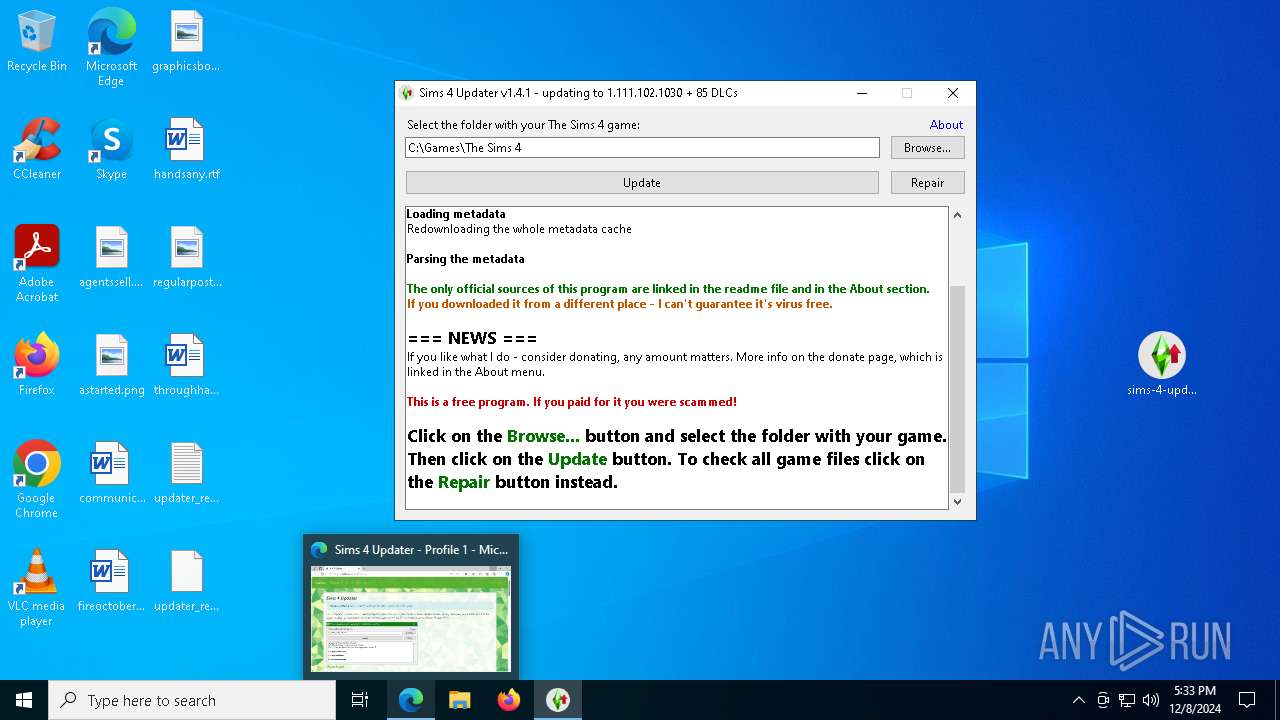Image resolution: width=1280 pixels, height=720 pixels.
Task: Click the log vertical scrollbar thumb
Action: [x=957, y=388]
